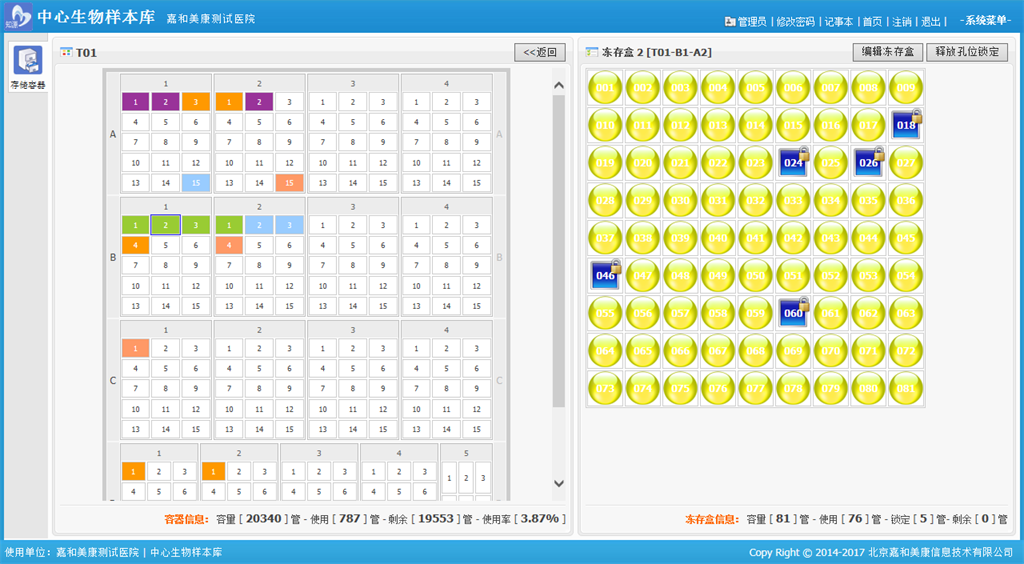Select locked tube position 024
1024x564 pixels.
tap(793, 162)
